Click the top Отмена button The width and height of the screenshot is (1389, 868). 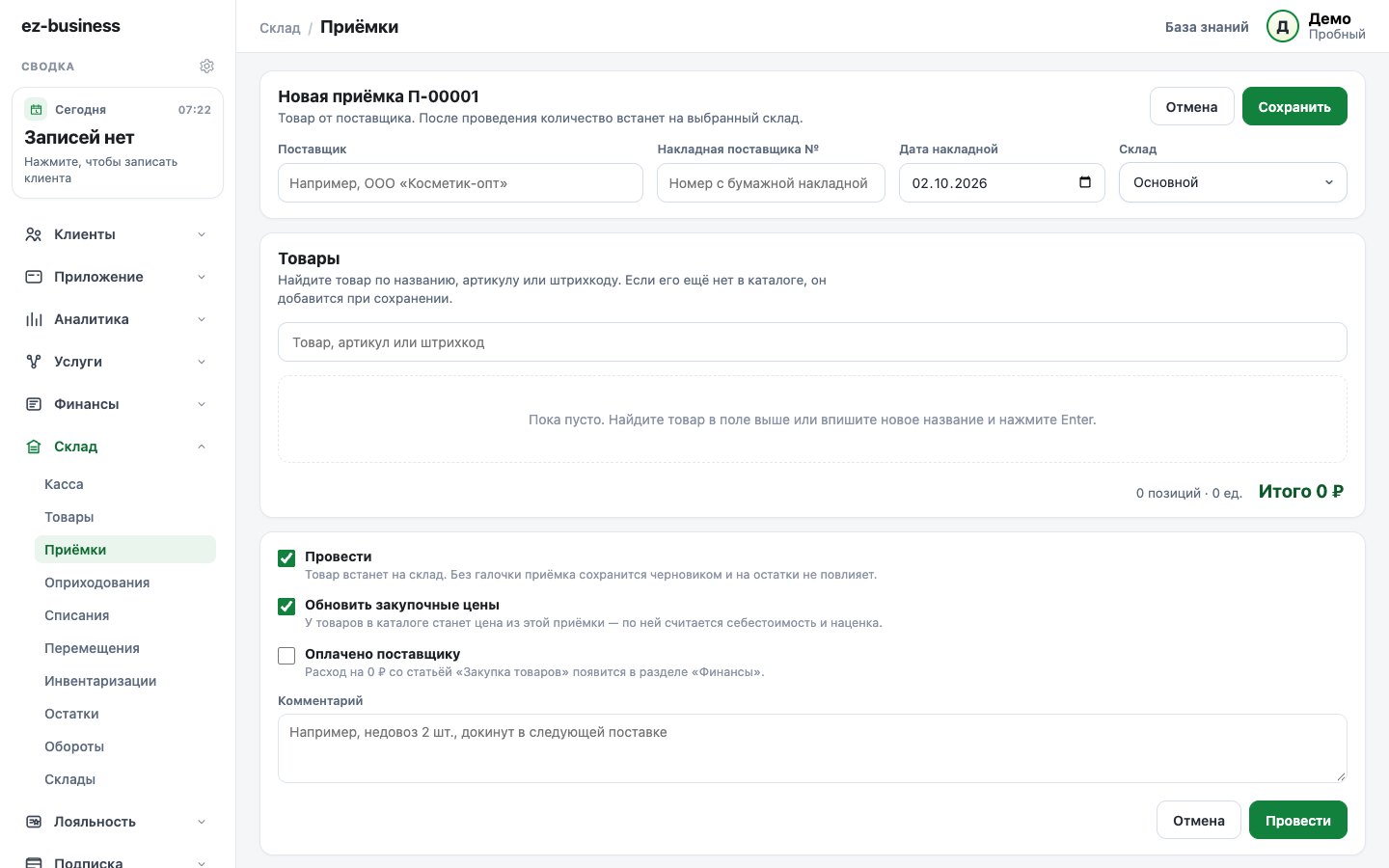point(1191,106)
